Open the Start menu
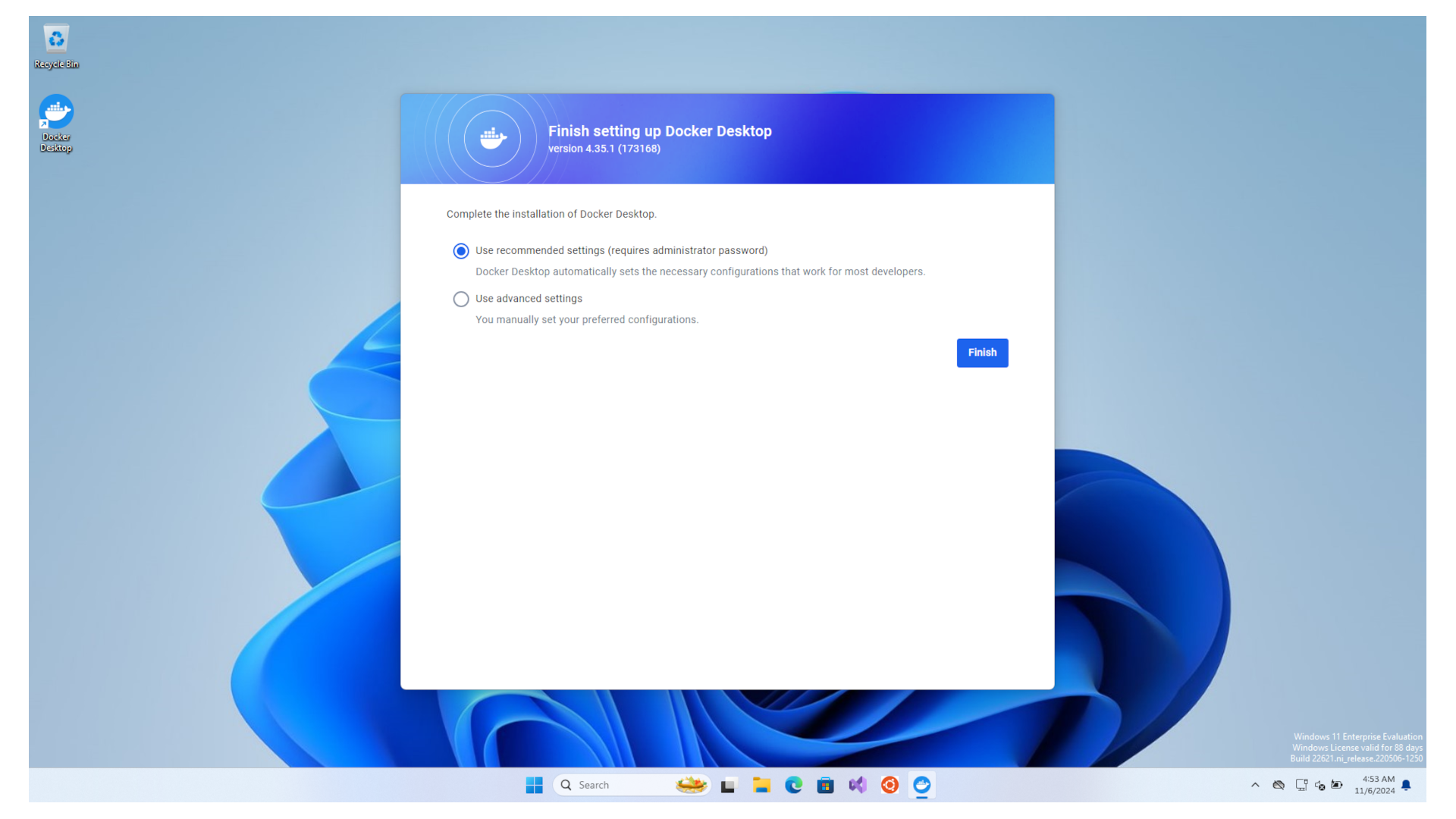1456x819 pixels. (x=535, y=785)
